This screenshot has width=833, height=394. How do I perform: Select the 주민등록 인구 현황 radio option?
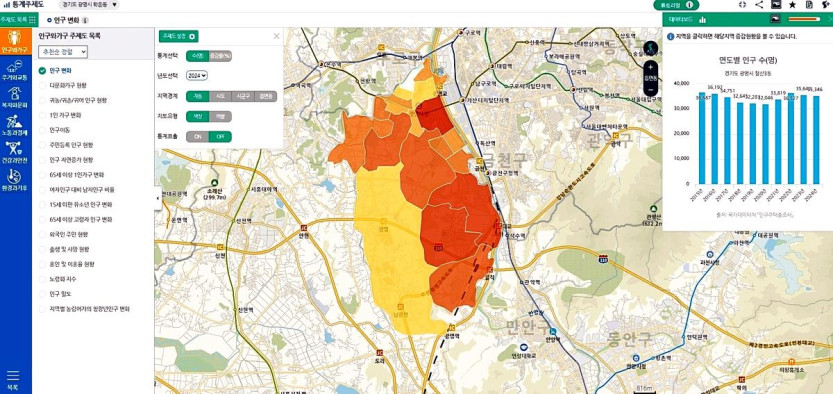click(x=42, y=144)
